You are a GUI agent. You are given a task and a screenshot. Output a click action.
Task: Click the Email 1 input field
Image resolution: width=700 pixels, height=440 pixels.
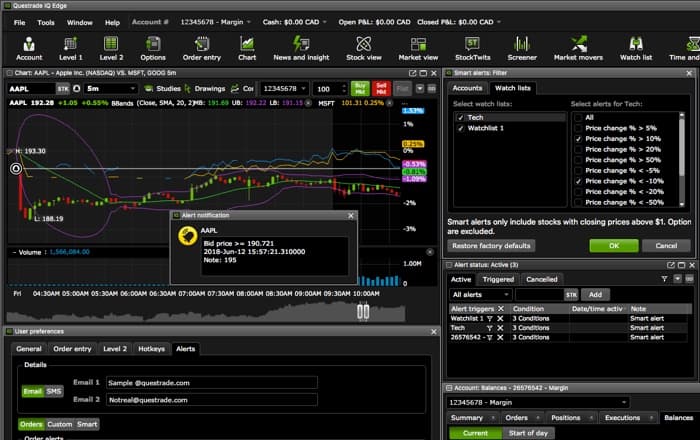212,383
